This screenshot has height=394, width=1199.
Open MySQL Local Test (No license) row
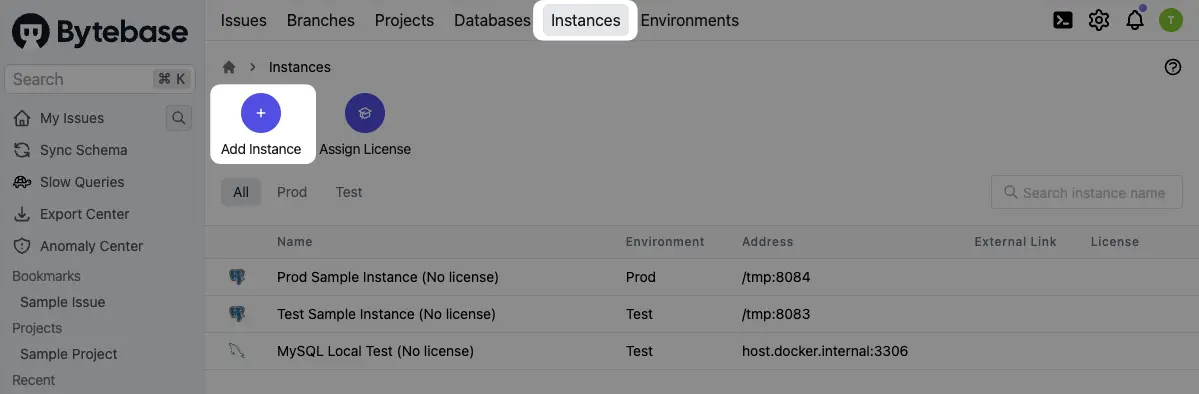click(701, 351)
